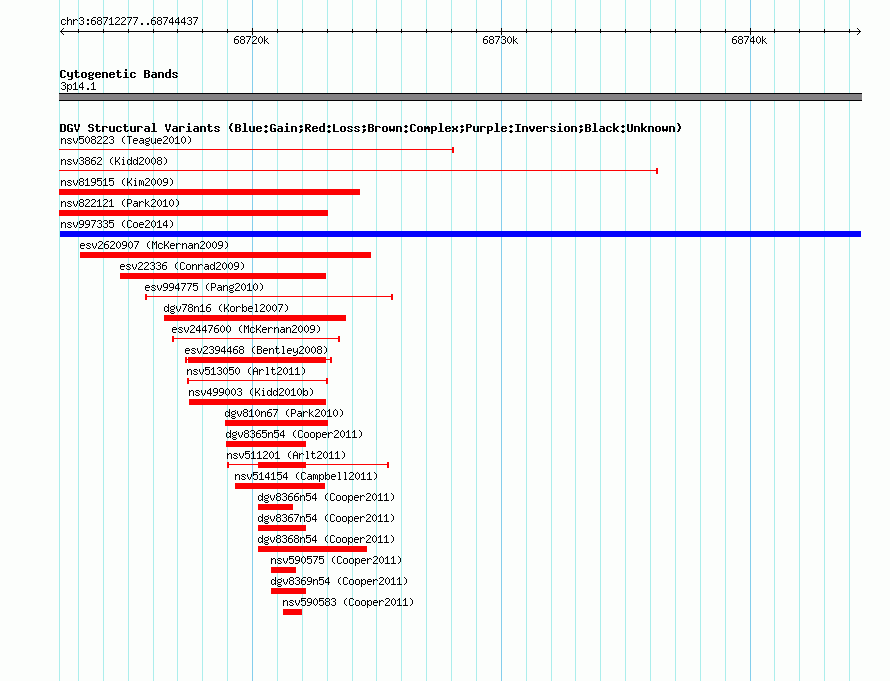Click the esv994775 (Pang2010) label
Image resolution: width=890 pixels, height=681 pixels.
(x=204, y=287)
